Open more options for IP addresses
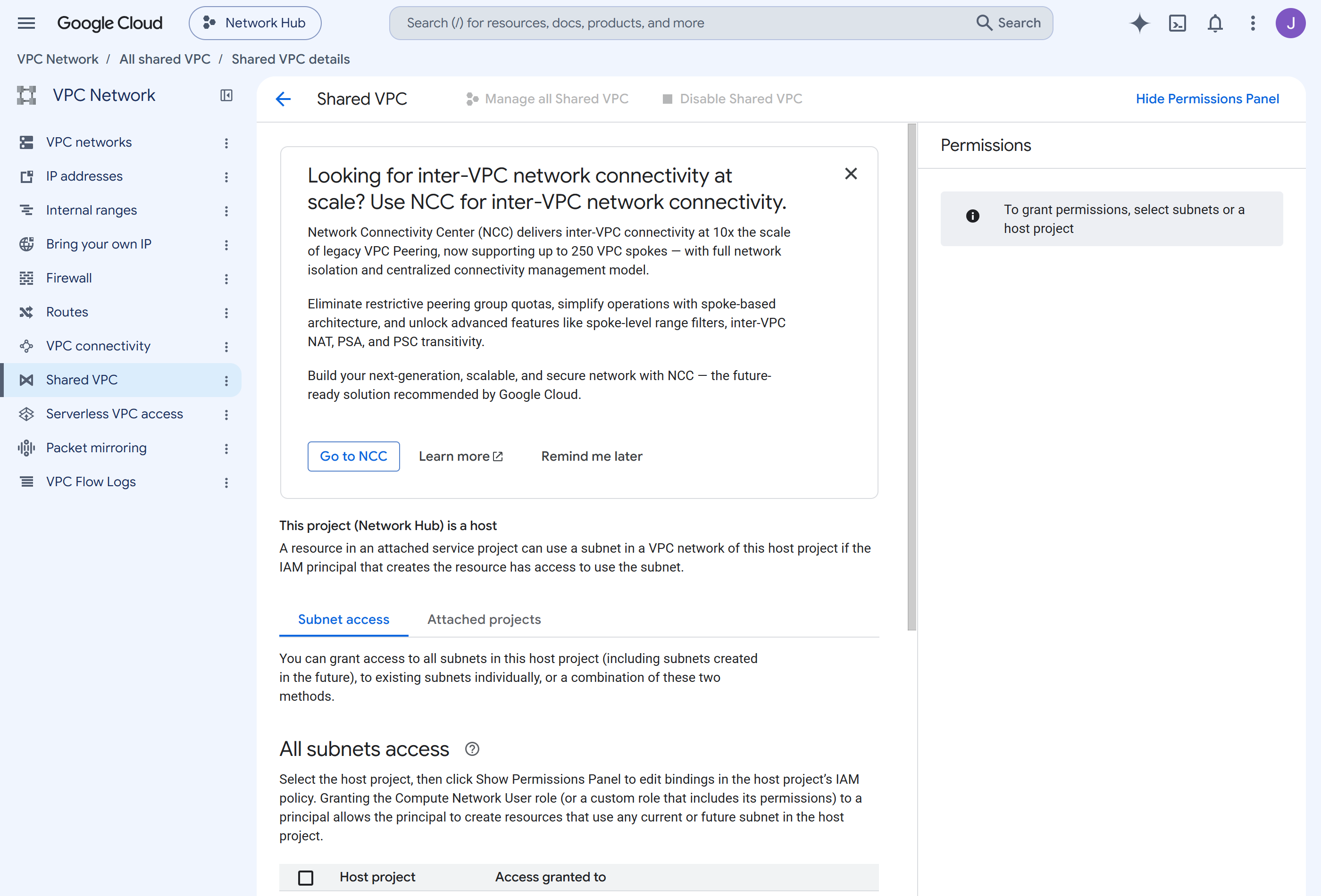 click(x=226, y=177)
